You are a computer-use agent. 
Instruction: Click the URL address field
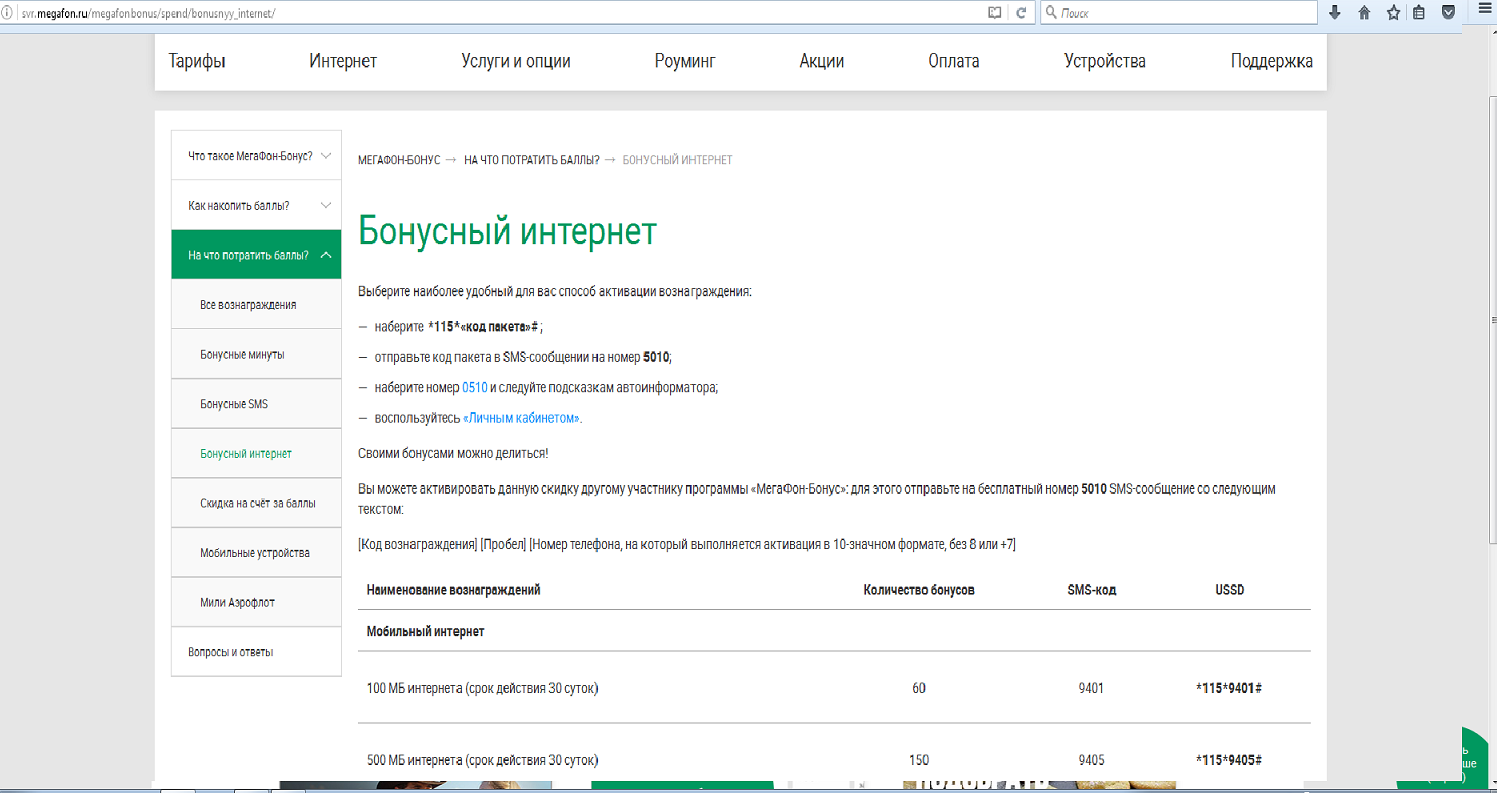[x=500, y=14]
